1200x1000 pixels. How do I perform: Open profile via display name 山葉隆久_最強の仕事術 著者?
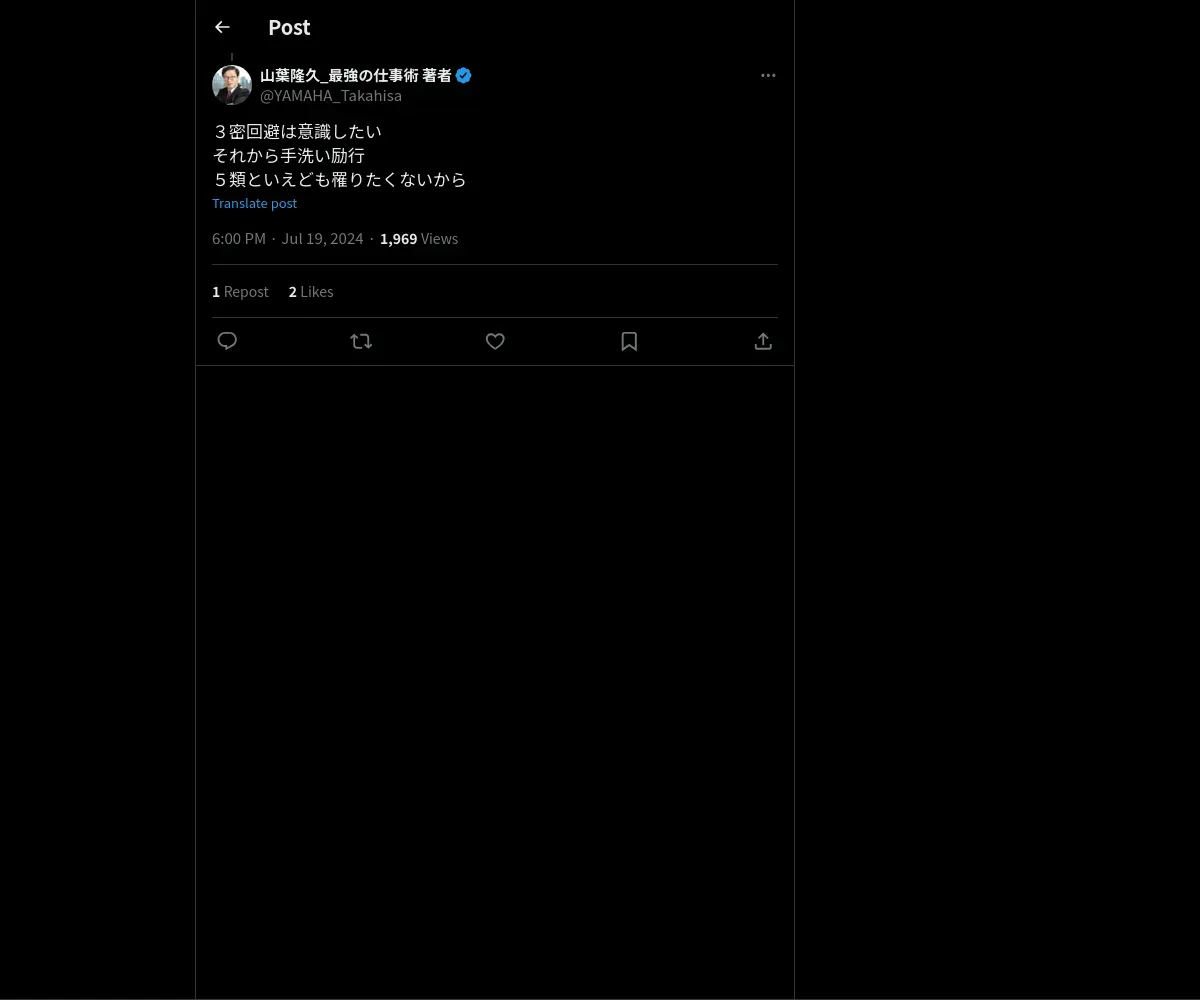coord(355,75)
